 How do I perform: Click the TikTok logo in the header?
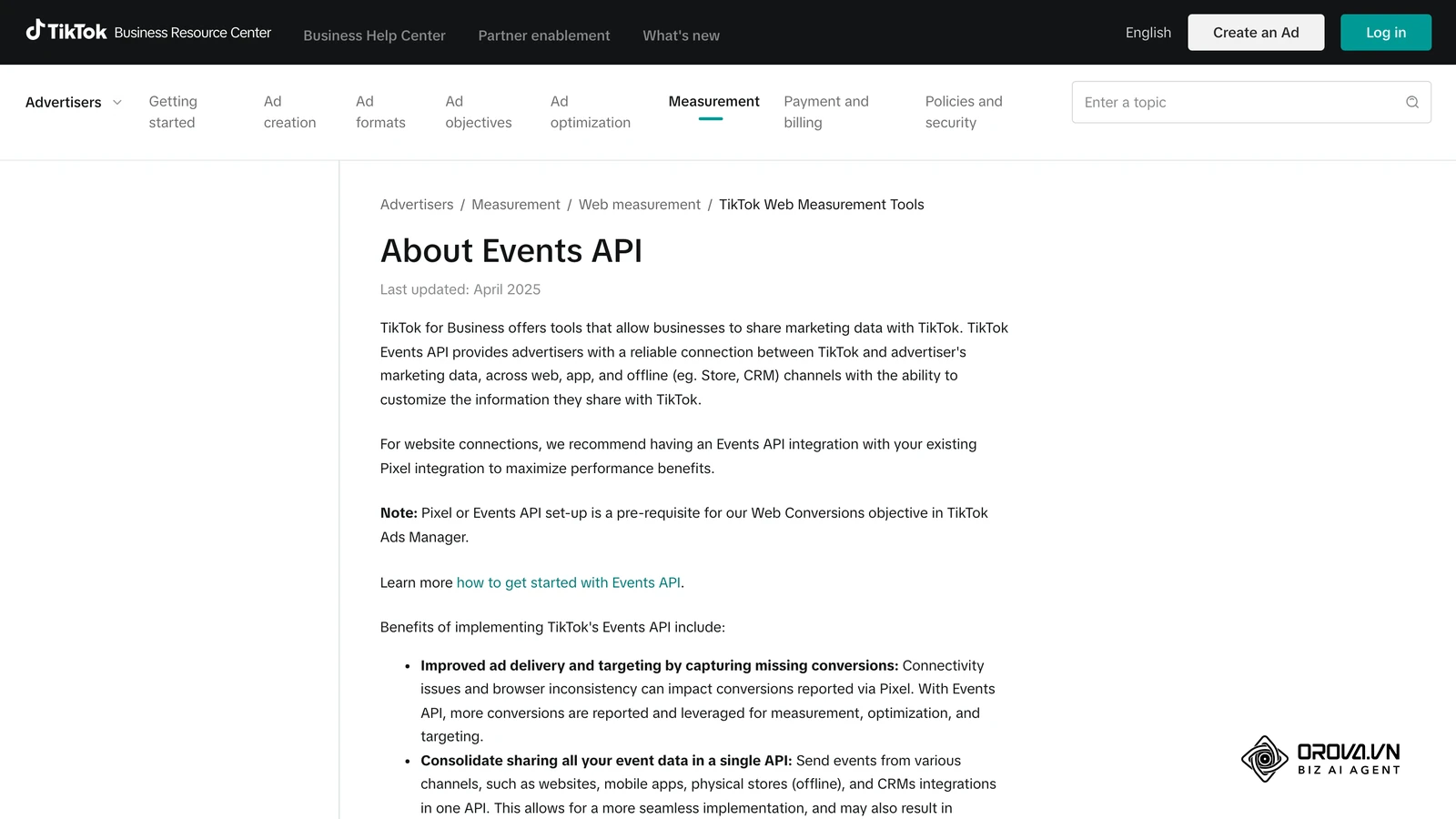click(x=66, y=32)
